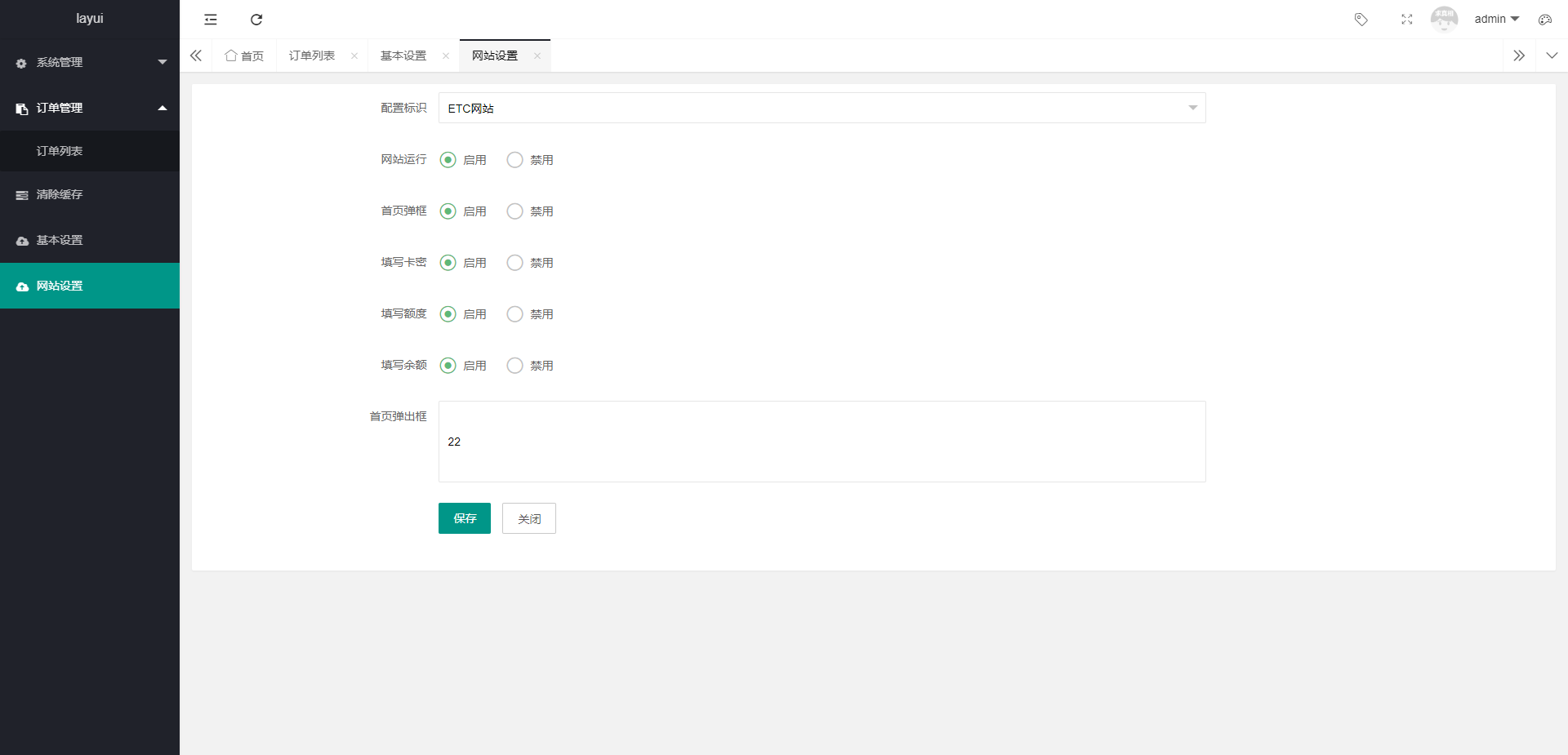1568x755 pixels.
Task: Select 禁用 for 网站运行
Action: click(x=514, y=160)
